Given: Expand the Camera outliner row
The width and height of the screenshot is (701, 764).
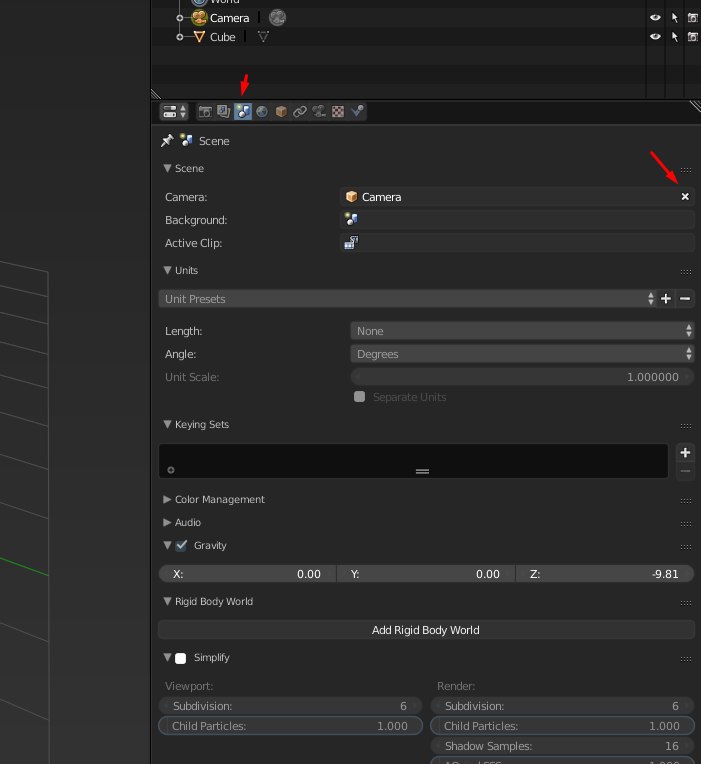Looking at the screenshot, I should [180, 18].
